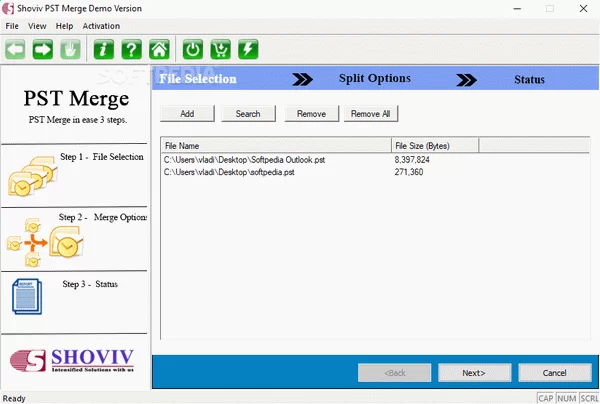Viewport: 600px width, 404px height.
Task: Click the Step 2 merge options icon
Action: tap(44, 242)
